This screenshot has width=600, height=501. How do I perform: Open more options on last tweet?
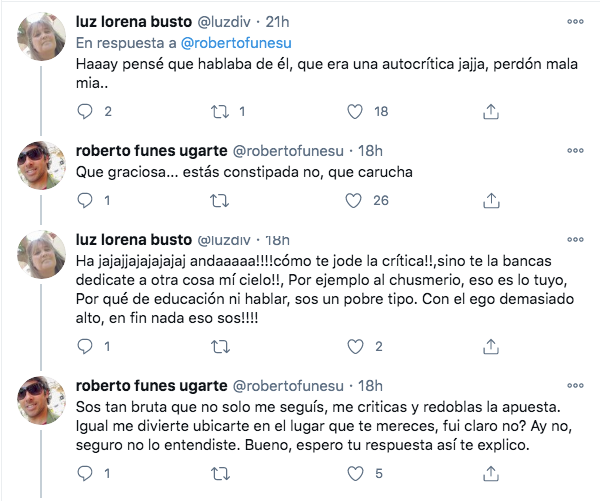575,386
